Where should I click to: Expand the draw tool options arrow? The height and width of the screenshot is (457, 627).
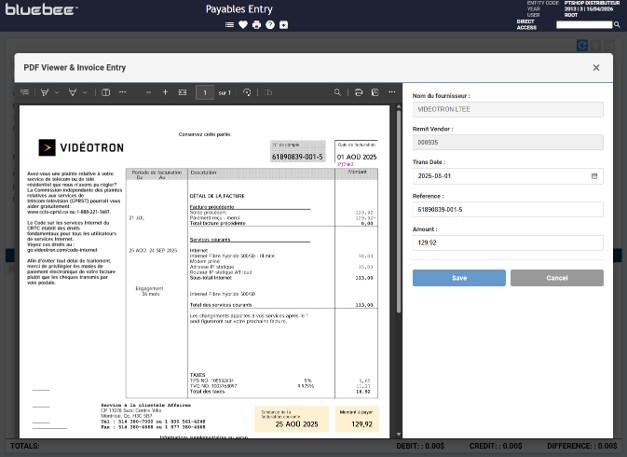[85, 92]
